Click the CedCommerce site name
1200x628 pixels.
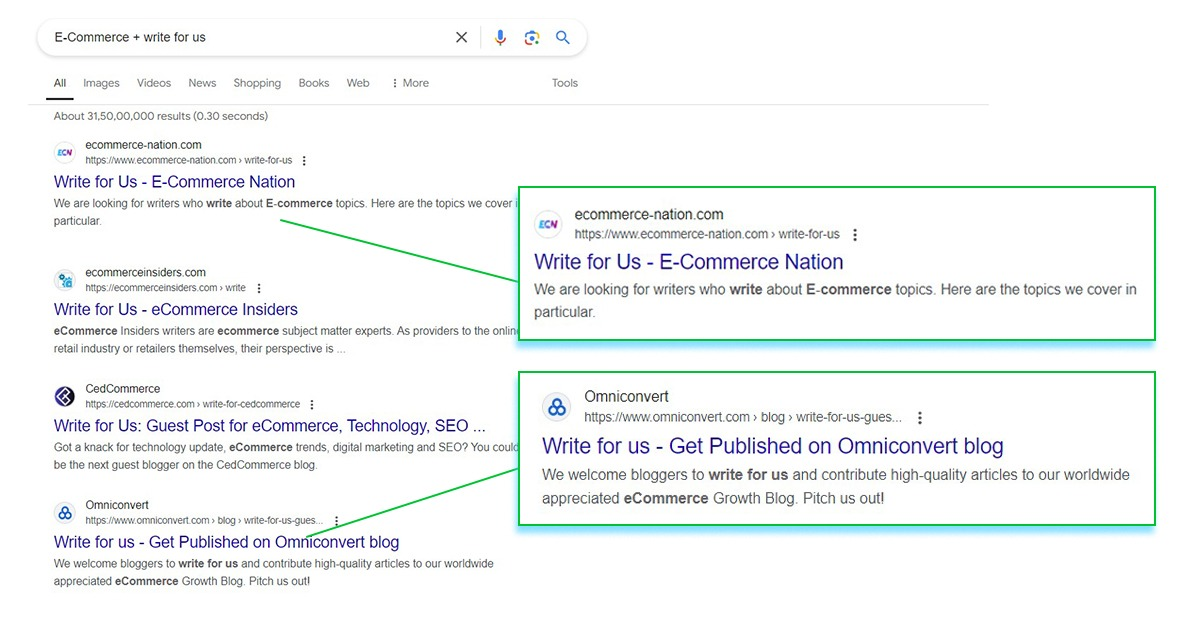(x=123, y=389)
